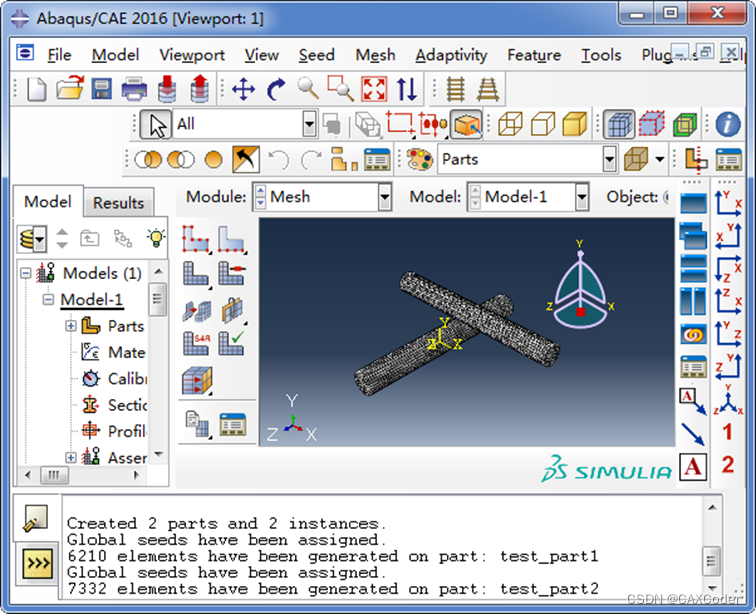Click the Rotate View icon
Viewport: 756px width, 614px height.
coord(277,90)
